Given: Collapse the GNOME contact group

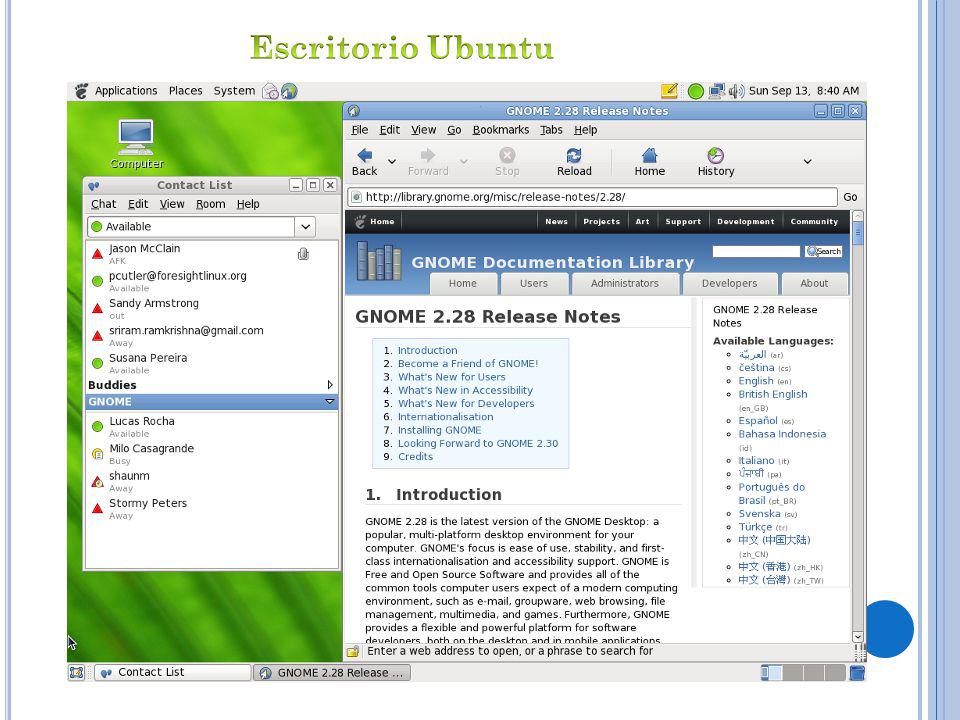Looking at the screenshot, I should [329, 402].
